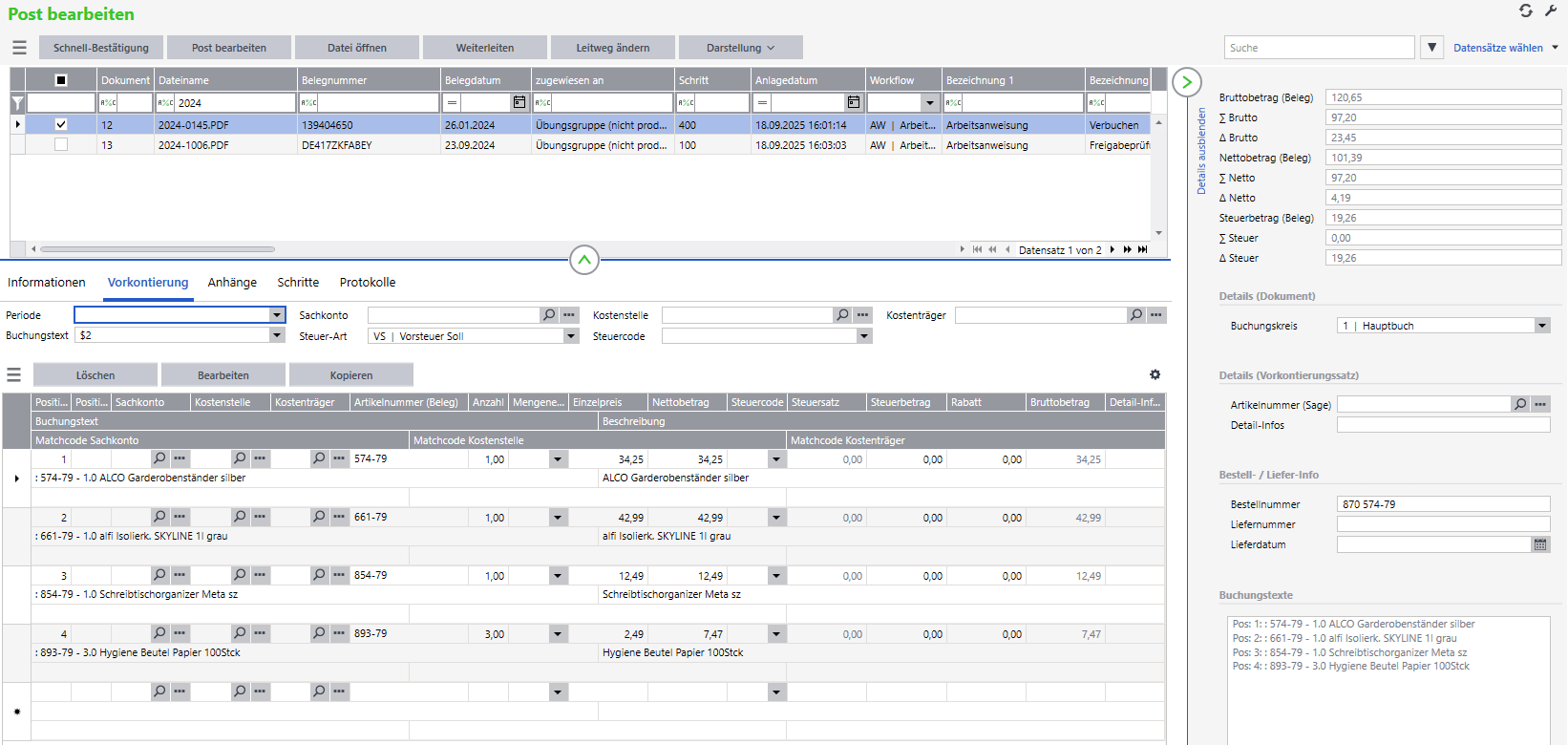Open the Steuer-Art dropdown

(x=571, y=336)
